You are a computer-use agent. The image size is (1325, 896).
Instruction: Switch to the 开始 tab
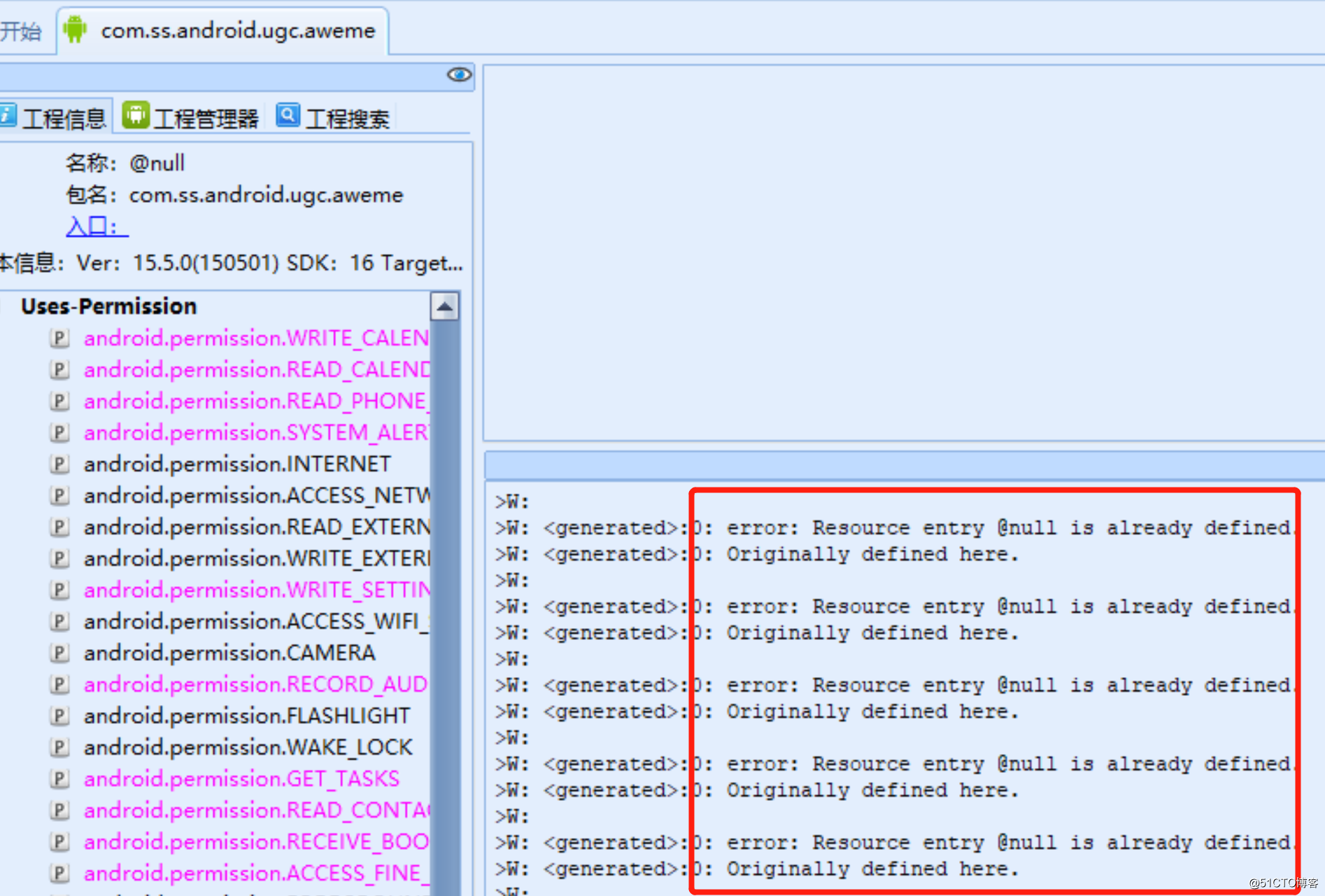tap(21, 30)
